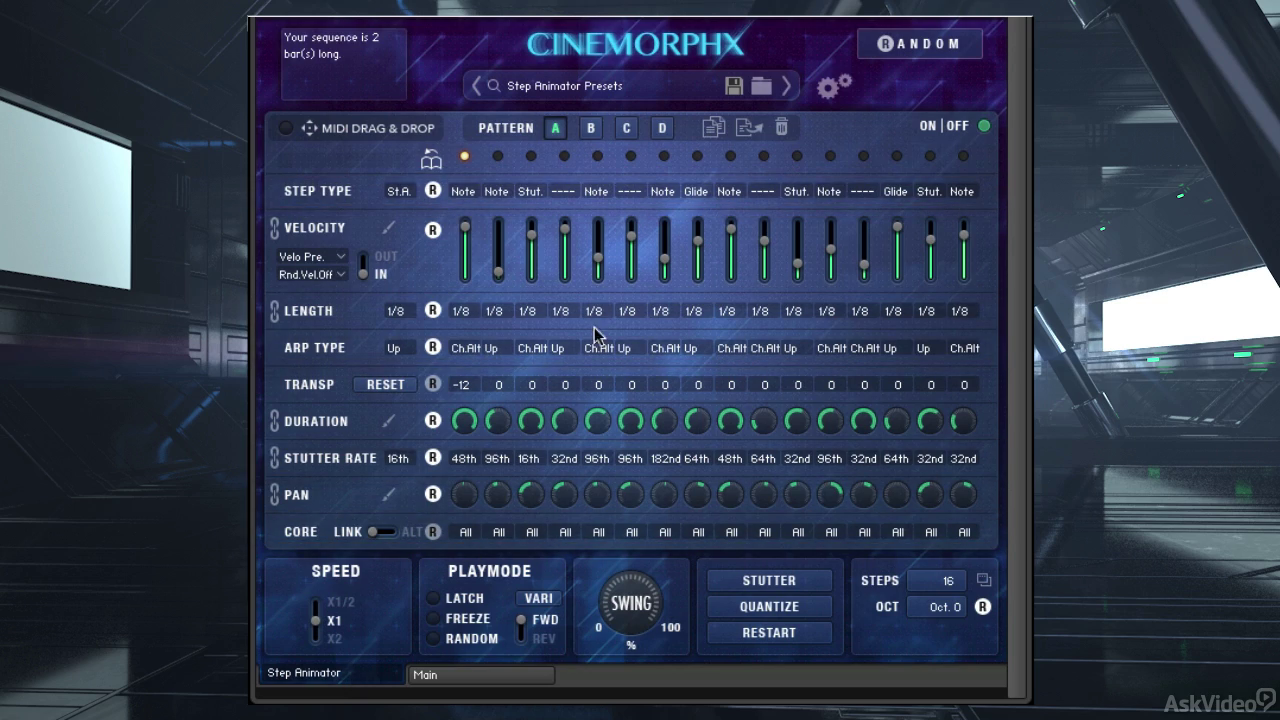
Task: Click the RANDOM button
Action: coord(919,43)
